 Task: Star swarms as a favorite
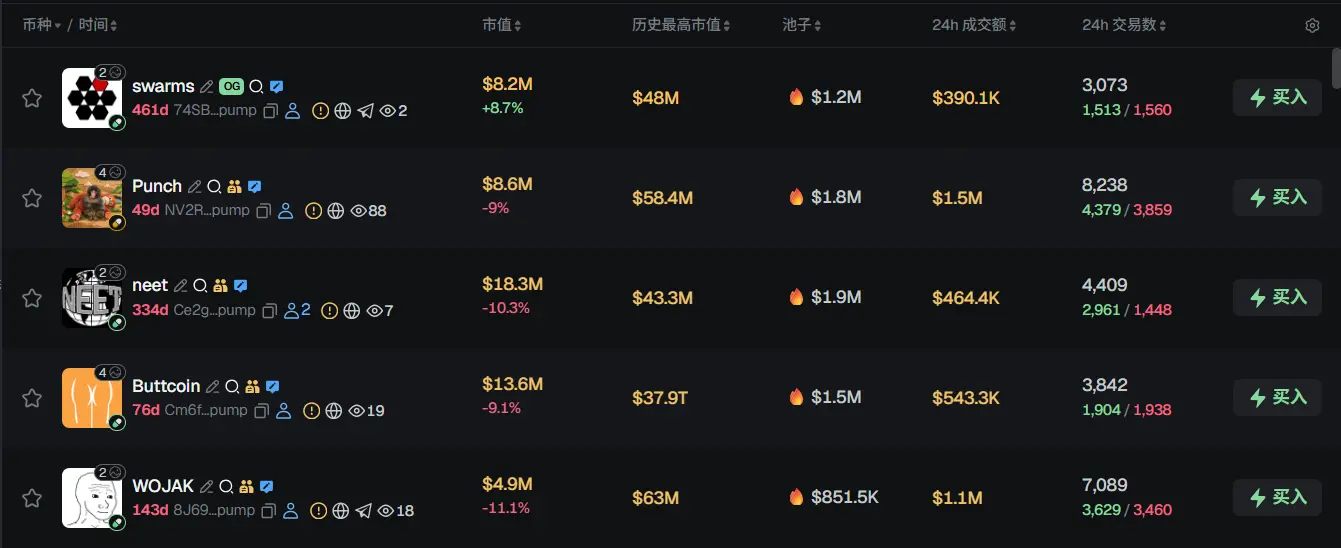pos(32,98)
